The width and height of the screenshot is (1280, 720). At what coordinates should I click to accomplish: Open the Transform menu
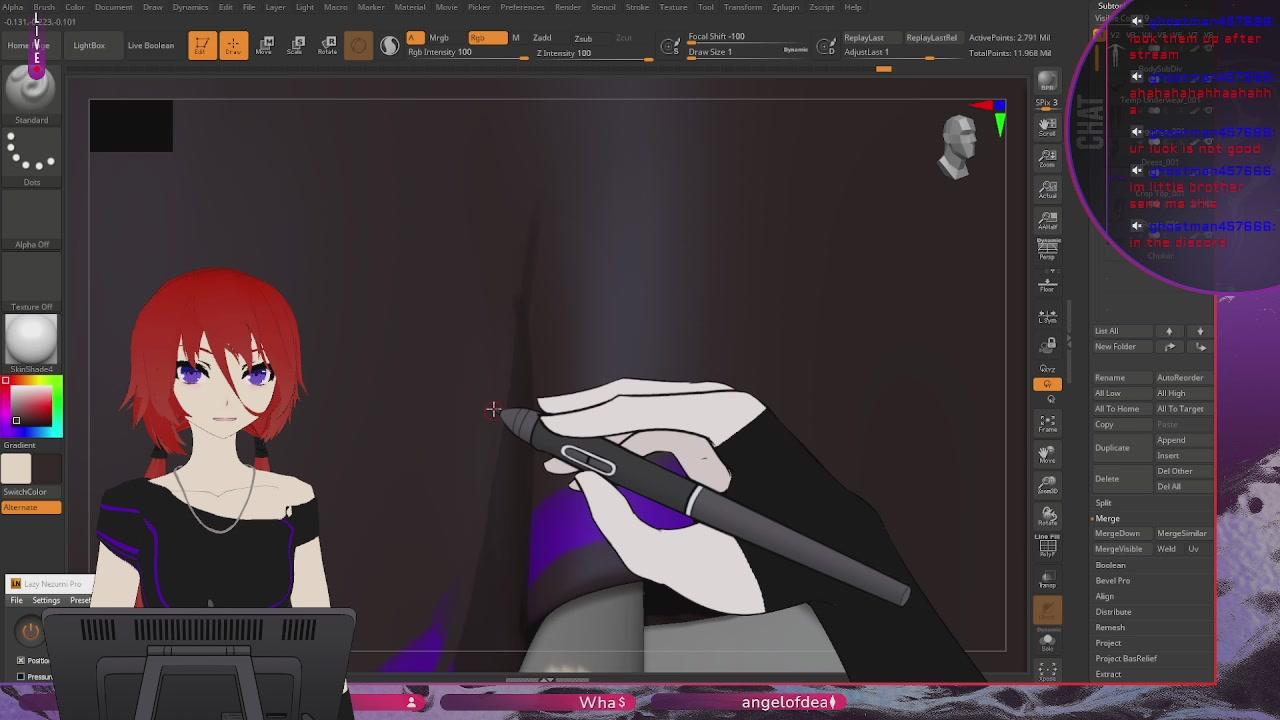coord(743,7)
